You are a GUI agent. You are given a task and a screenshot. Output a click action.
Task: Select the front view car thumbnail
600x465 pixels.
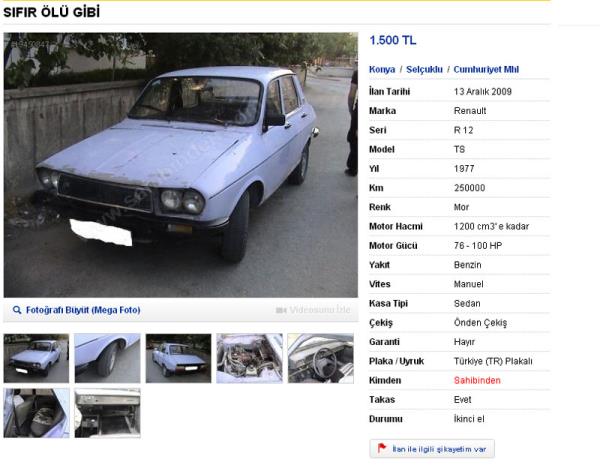click(36, 358)
